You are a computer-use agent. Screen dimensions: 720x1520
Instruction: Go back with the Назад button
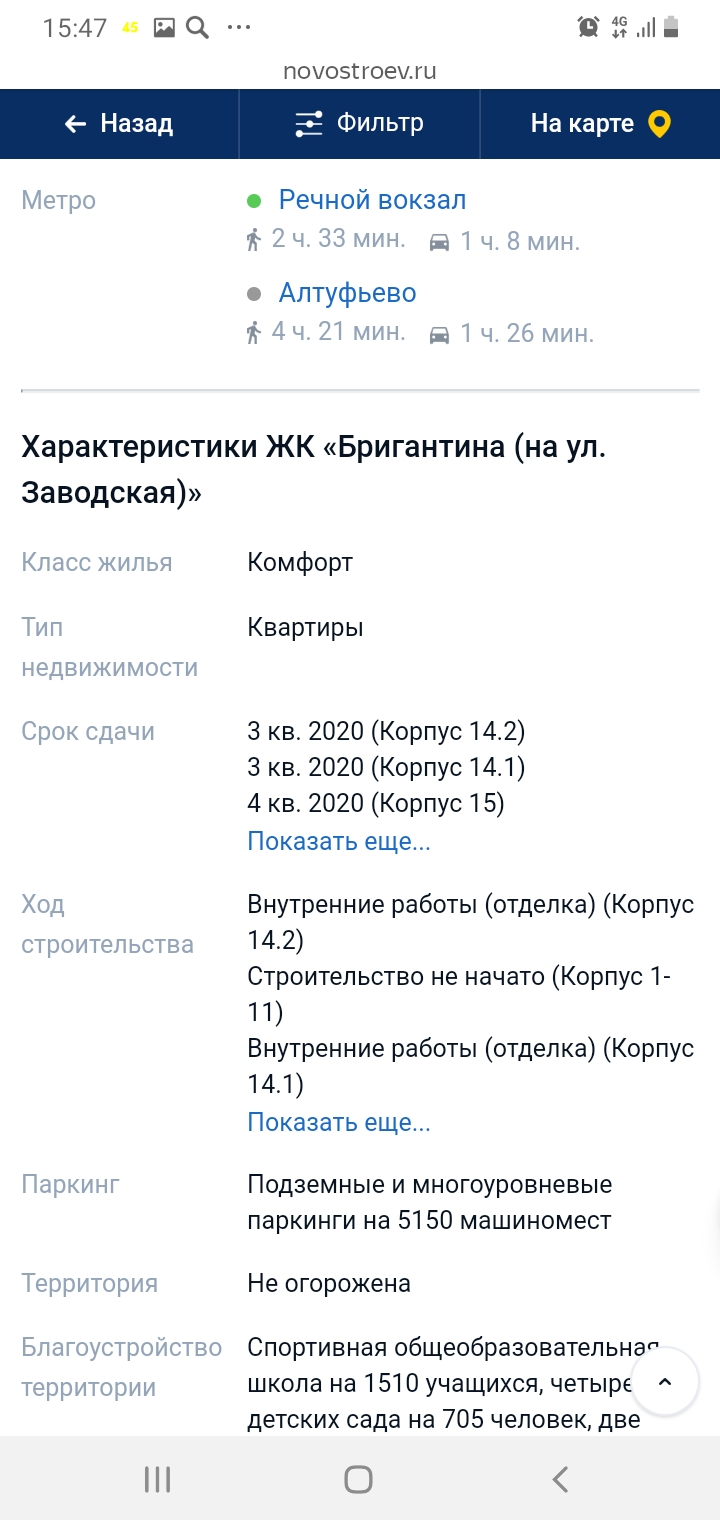pyautogui.click(x=119, y=124)
